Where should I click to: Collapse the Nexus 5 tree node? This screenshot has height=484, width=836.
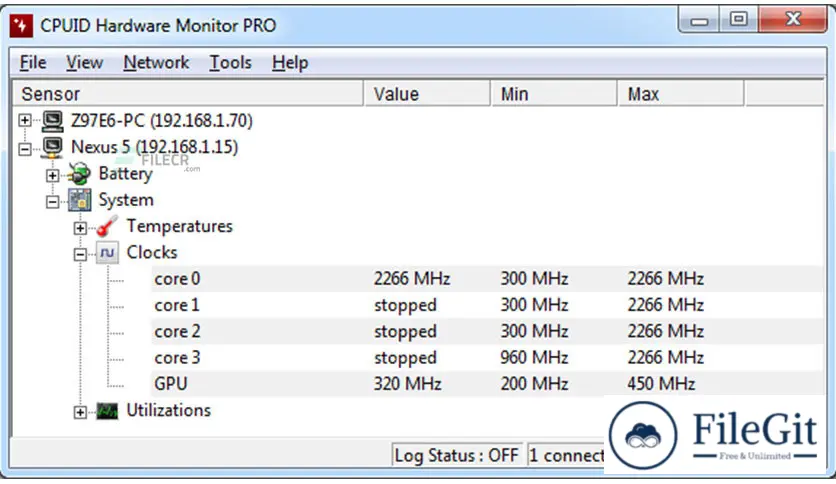coord(25,149)
